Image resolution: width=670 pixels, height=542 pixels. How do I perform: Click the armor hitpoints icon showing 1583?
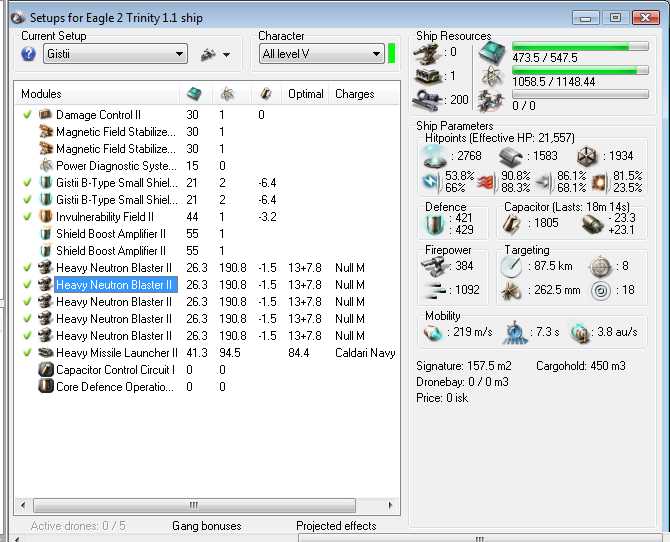click(510, 156)
